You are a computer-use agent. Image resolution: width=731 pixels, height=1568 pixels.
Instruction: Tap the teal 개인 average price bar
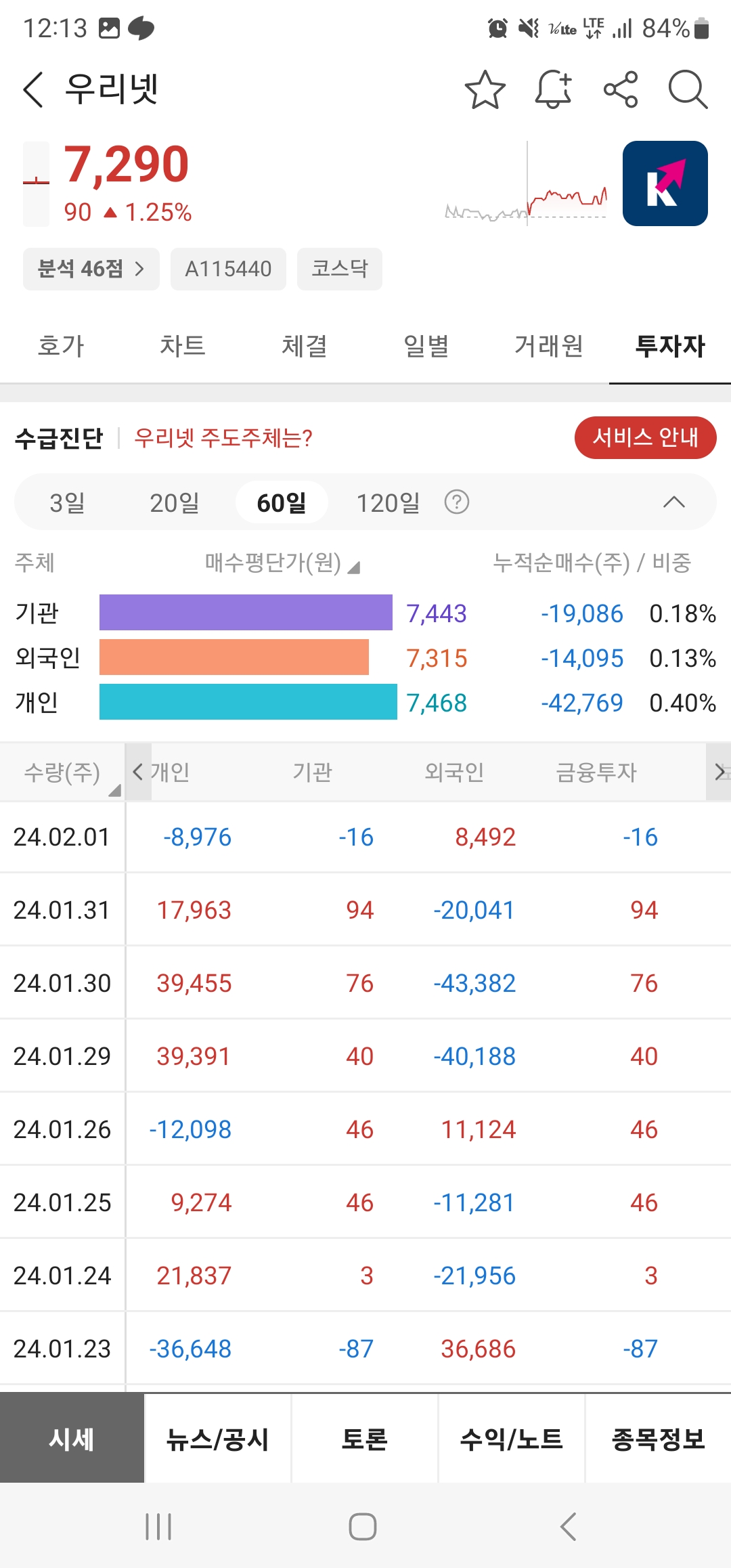point(248,702)
